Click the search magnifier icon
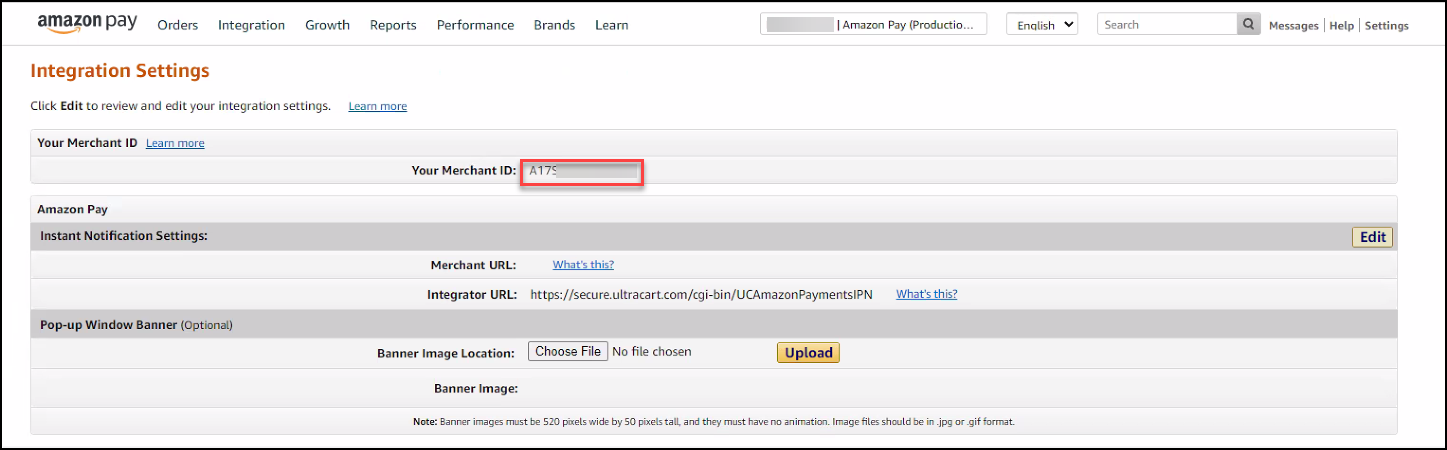This screenshot has height=450, width=1447. [1248, 25]
